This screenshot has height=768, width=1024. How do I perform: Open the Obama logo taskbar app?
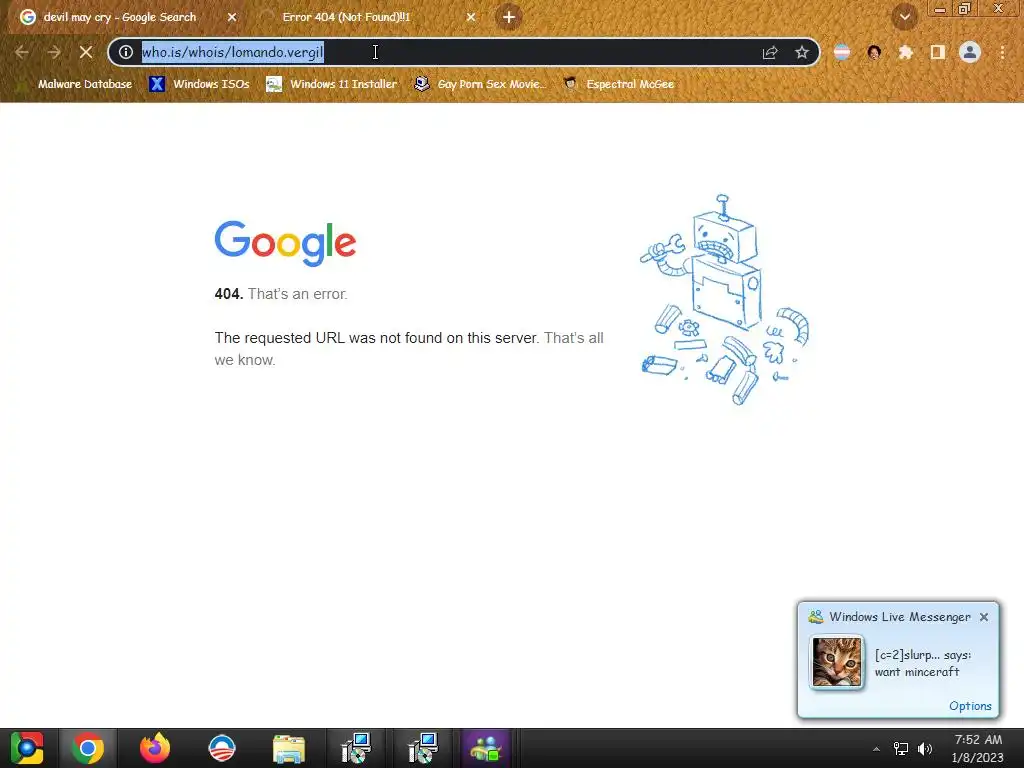pos(221,748)
